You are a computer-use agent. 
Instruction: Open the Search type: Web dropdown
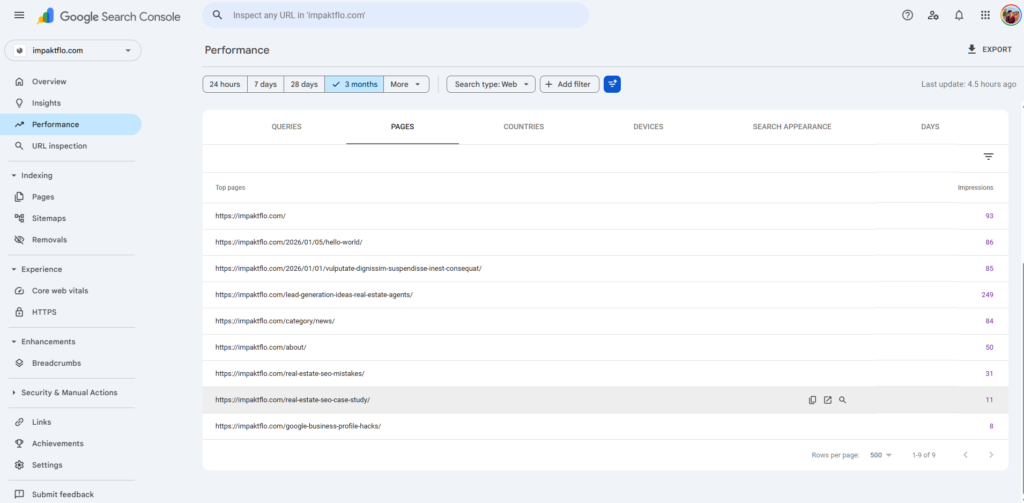tap(491, 84)
